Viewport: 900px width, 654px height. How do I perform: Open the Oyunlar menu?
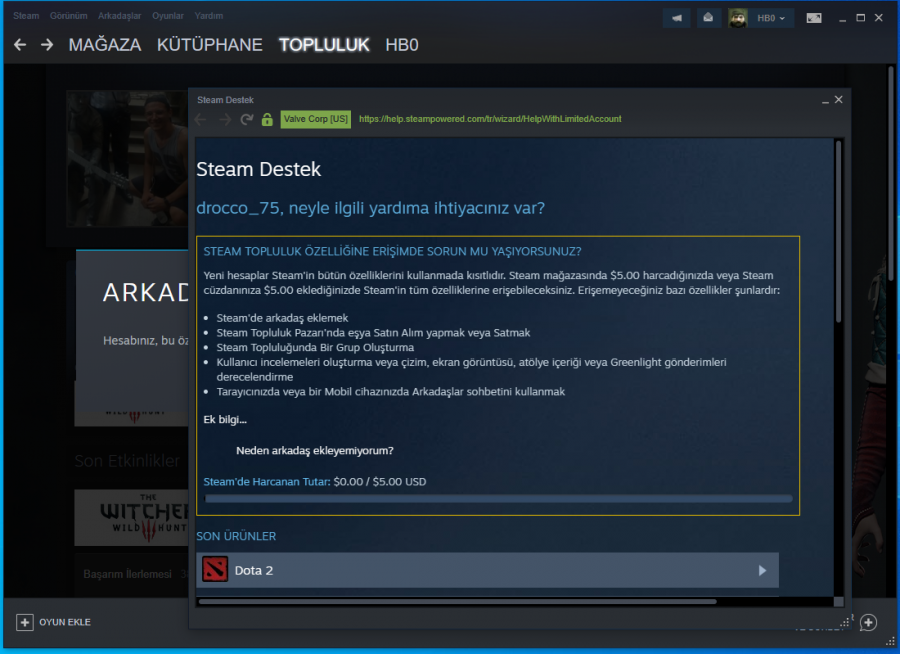click(168, 16)
